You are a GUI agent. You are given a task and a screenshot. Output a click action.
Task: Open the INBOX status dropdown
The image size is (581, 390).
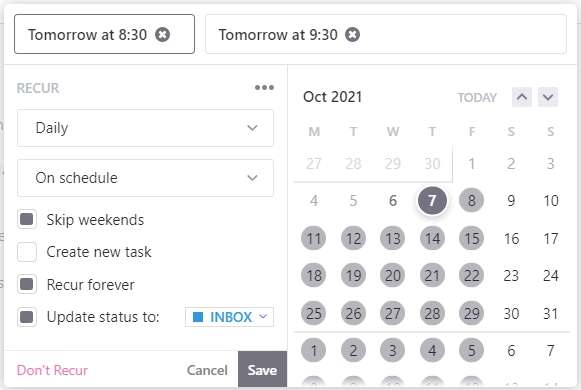[x=229, y=317]
